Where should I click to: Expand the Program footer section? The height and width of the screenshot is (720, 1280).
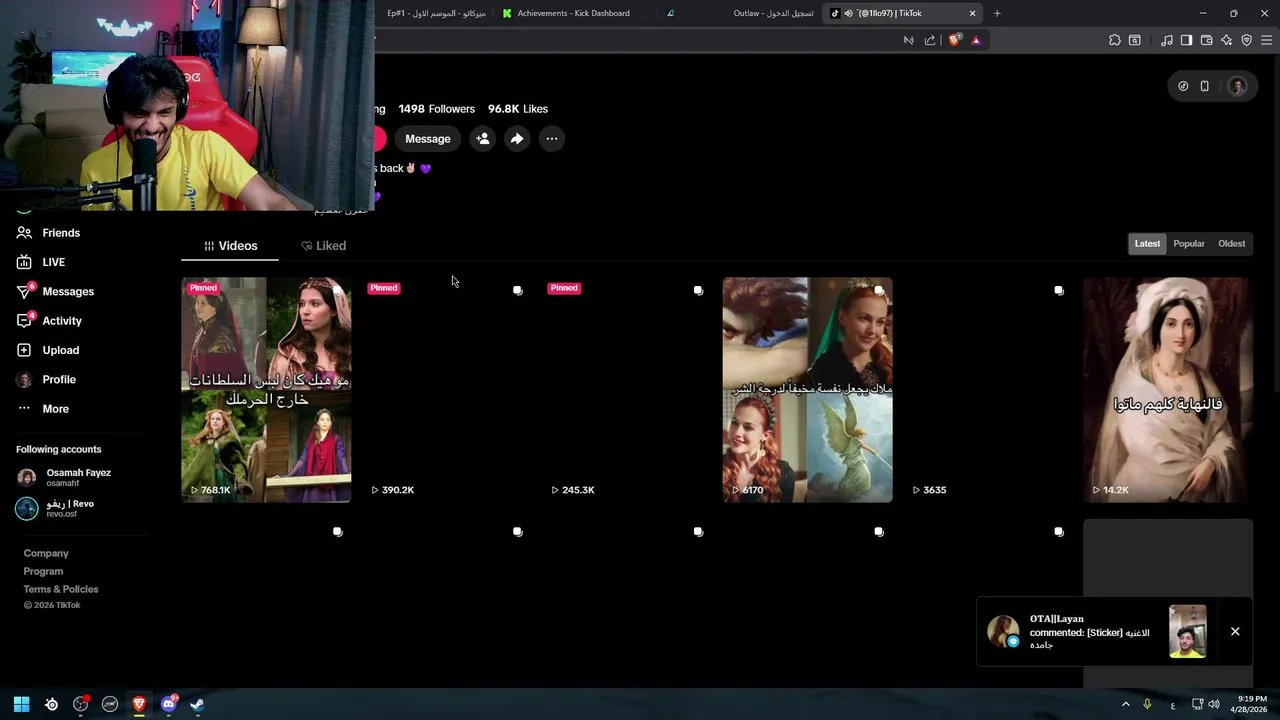(43, 571)
